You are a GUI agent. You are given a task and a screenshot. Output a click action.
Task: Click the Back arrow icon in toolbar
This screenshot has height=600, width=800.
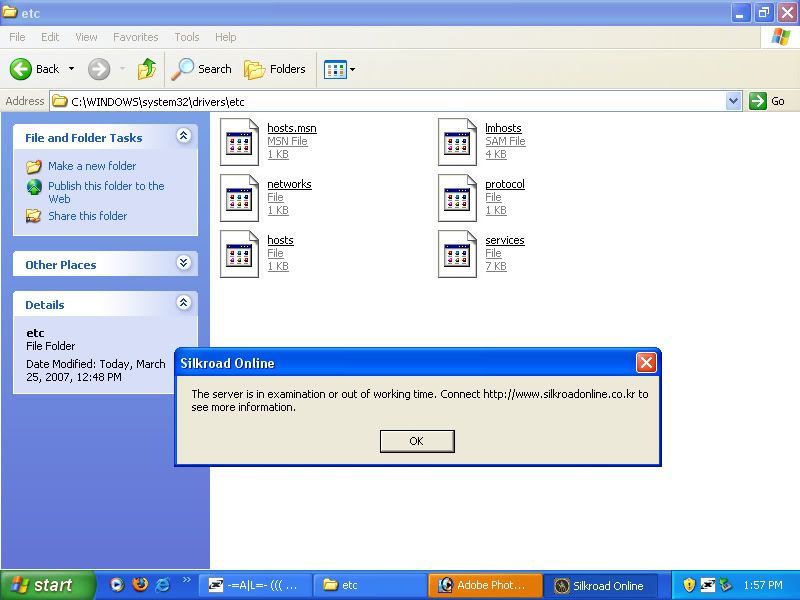(20, 69)
